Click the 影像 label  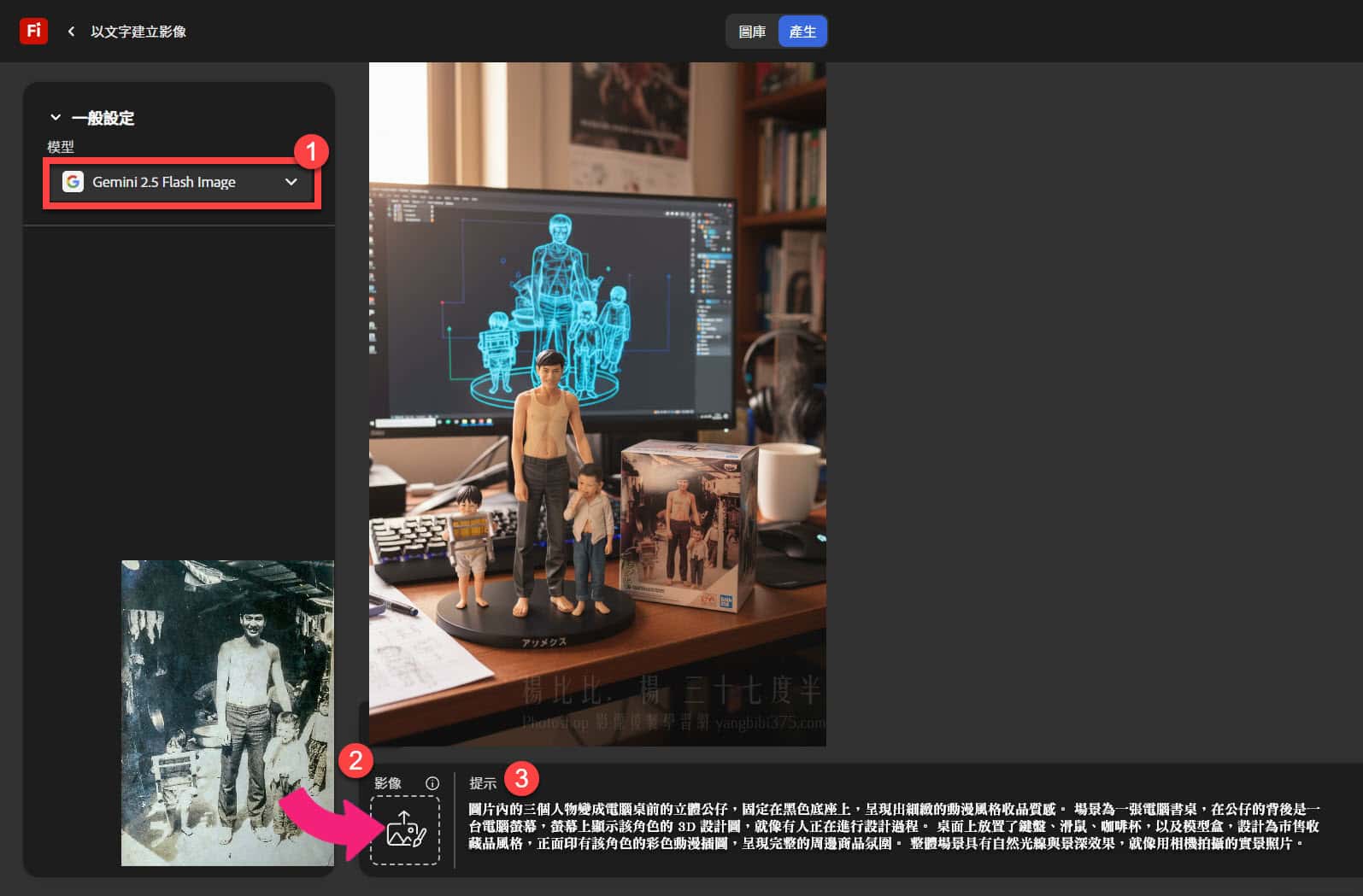click(x=388, y=783)
